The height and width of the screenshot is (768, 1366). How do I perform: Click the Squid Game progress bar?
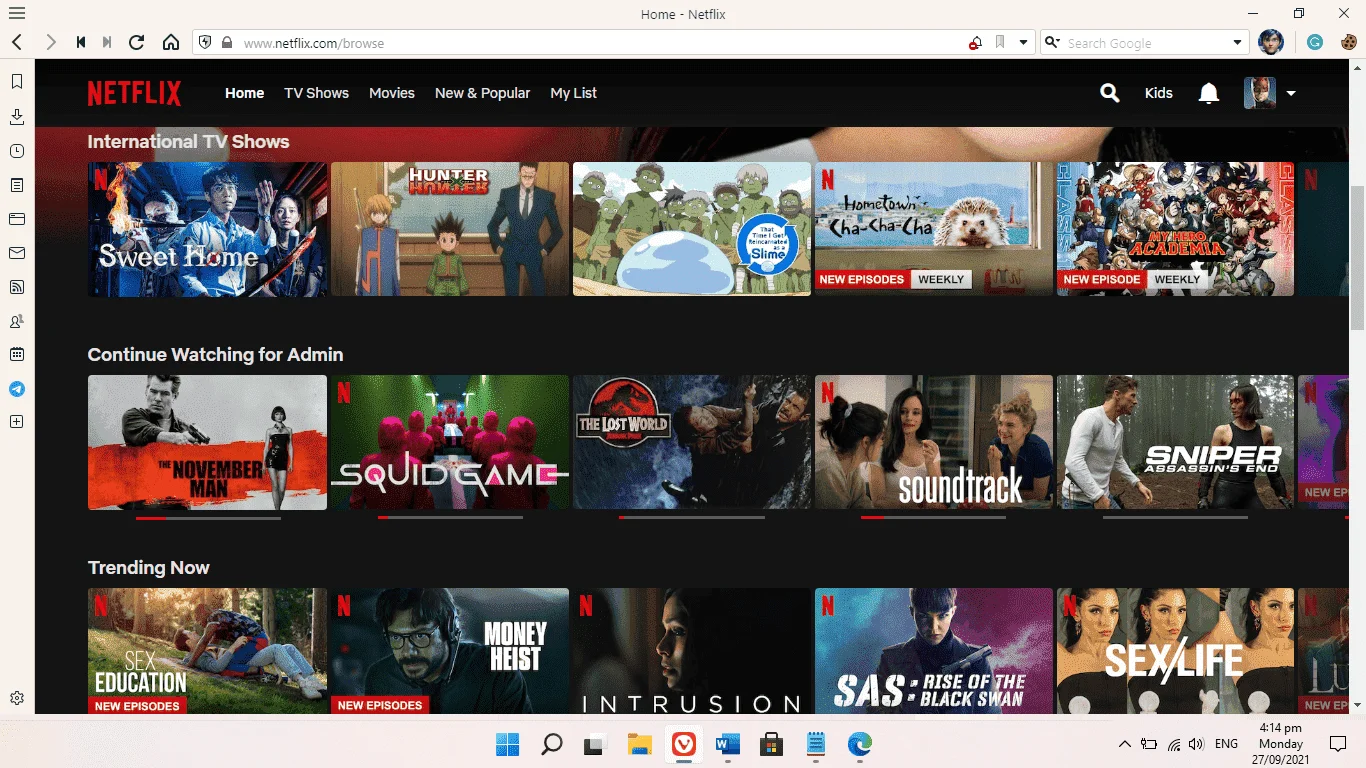450,518
